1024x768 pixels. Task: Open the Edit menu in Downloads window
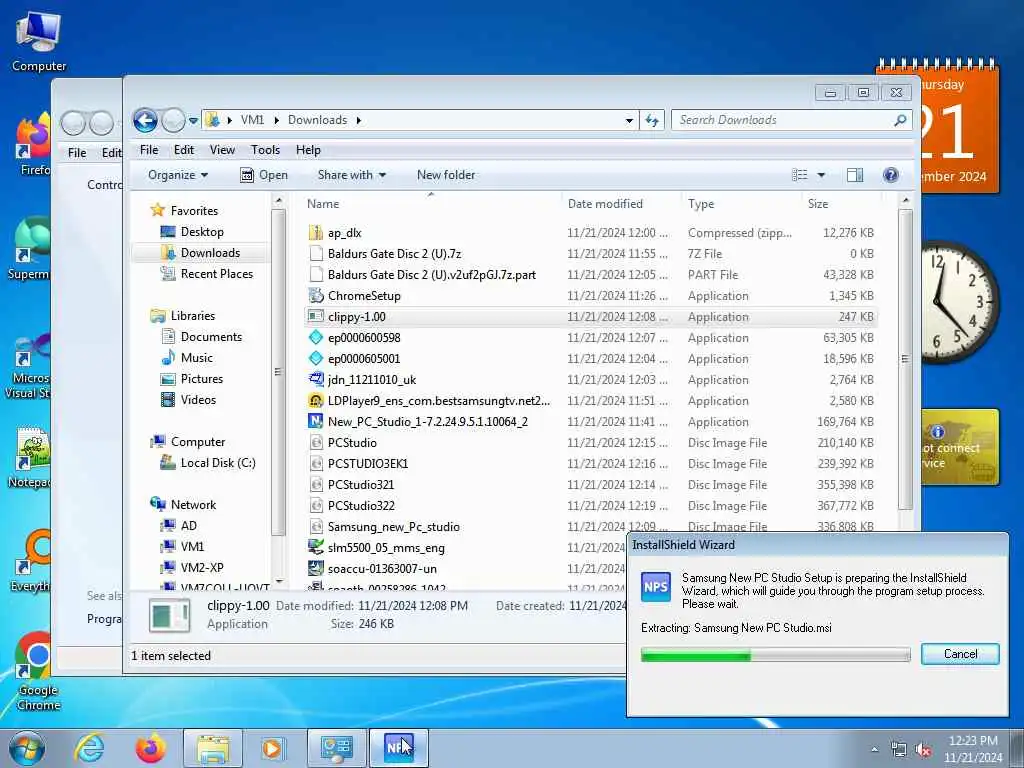[x=184, y=150]
